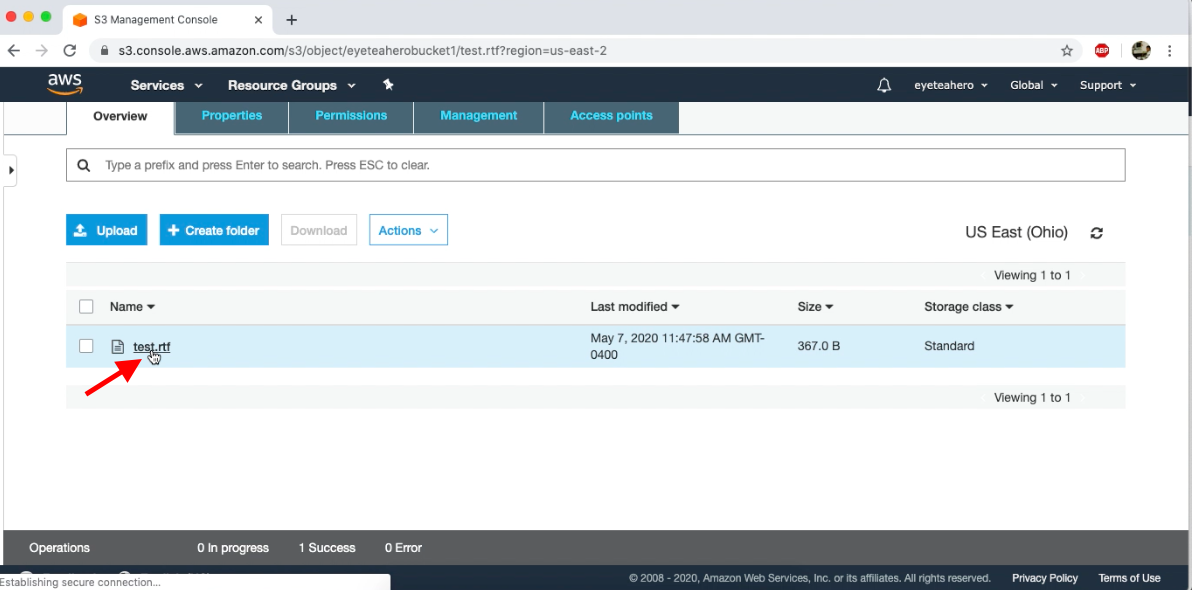Click the pin favorites star in navbar
The image size is (1192, 590).
388,85
